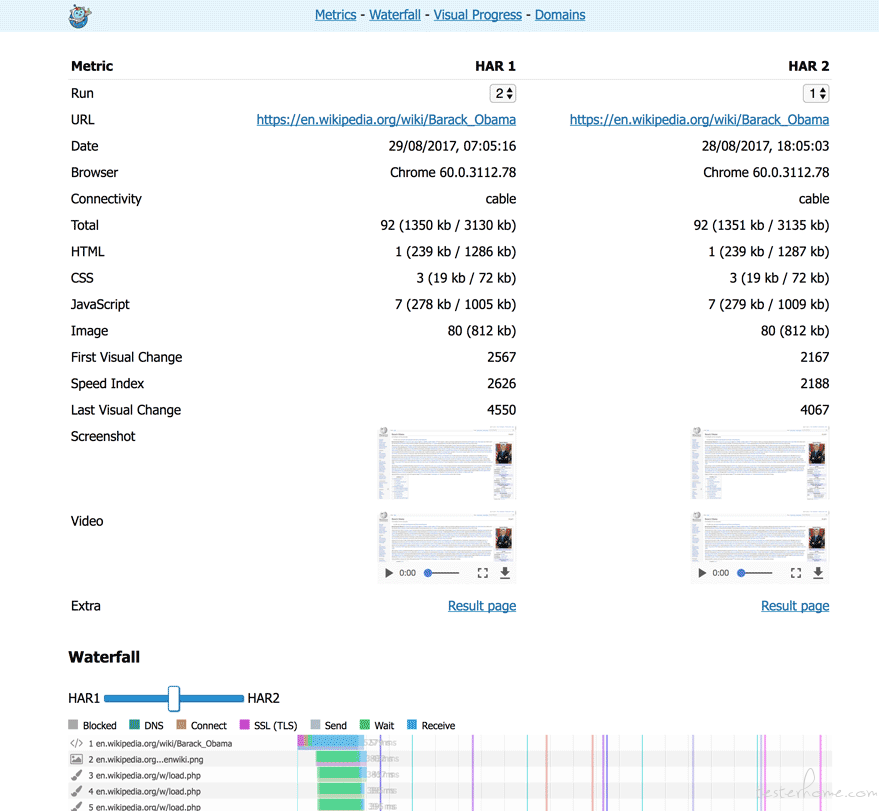The width and height of the screenshot is (879, 811).
Task: Click the SSL (TLS) legend swatch
Action: (244, 725)
